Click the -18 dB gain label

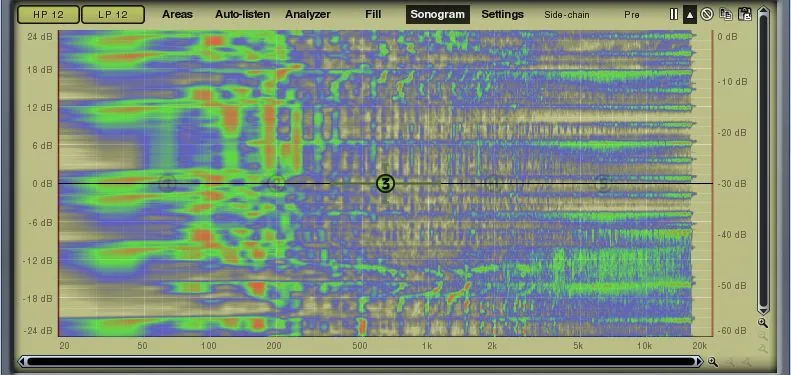pos(38,298)
